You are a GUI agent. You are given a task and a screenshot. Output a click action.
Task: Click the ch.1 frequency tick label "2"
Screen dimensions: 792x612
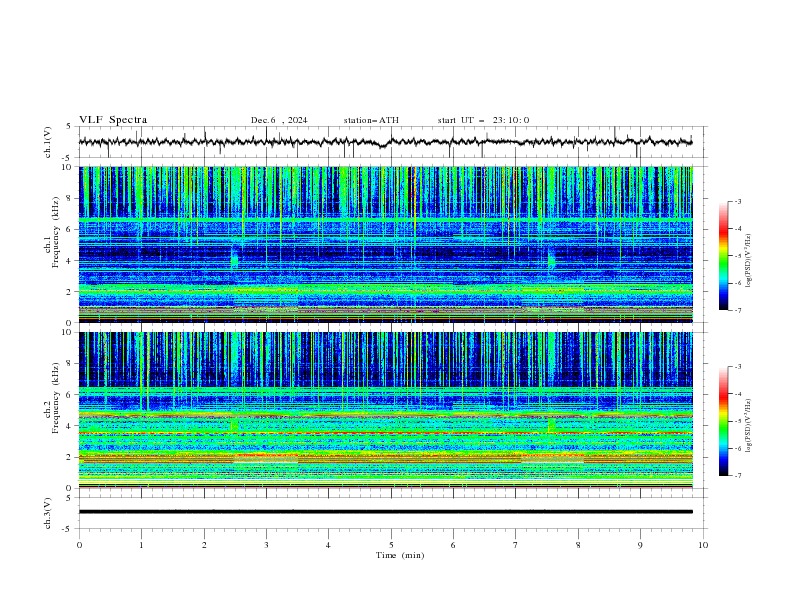[x=70, y=291]
